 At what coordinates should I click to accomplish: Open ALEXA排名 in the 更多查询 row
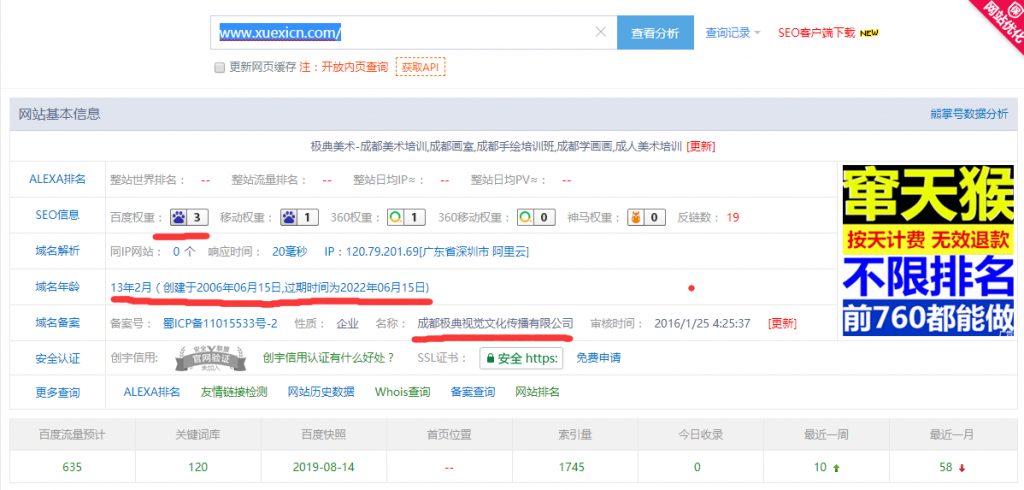pyautogui.click(x=152, y=392)
